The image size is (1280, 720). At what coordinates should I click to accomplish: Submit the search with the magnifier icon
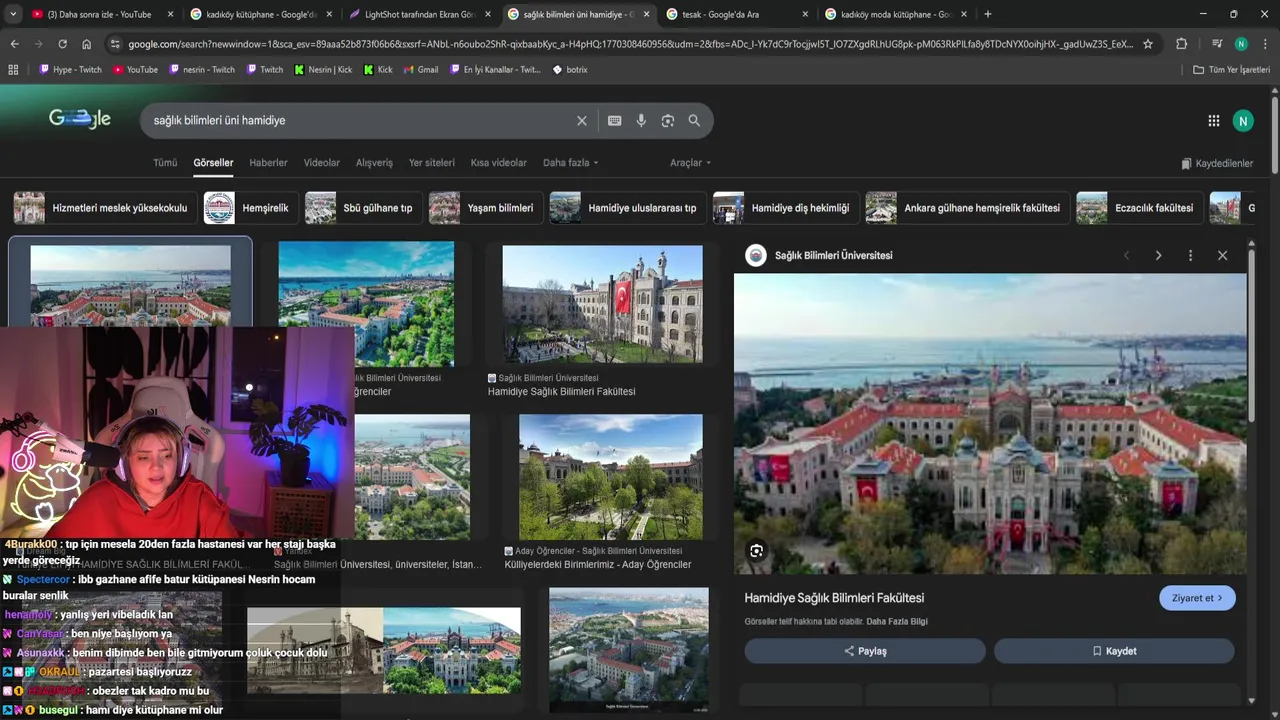pyautogui.click(x=694, y=121)
